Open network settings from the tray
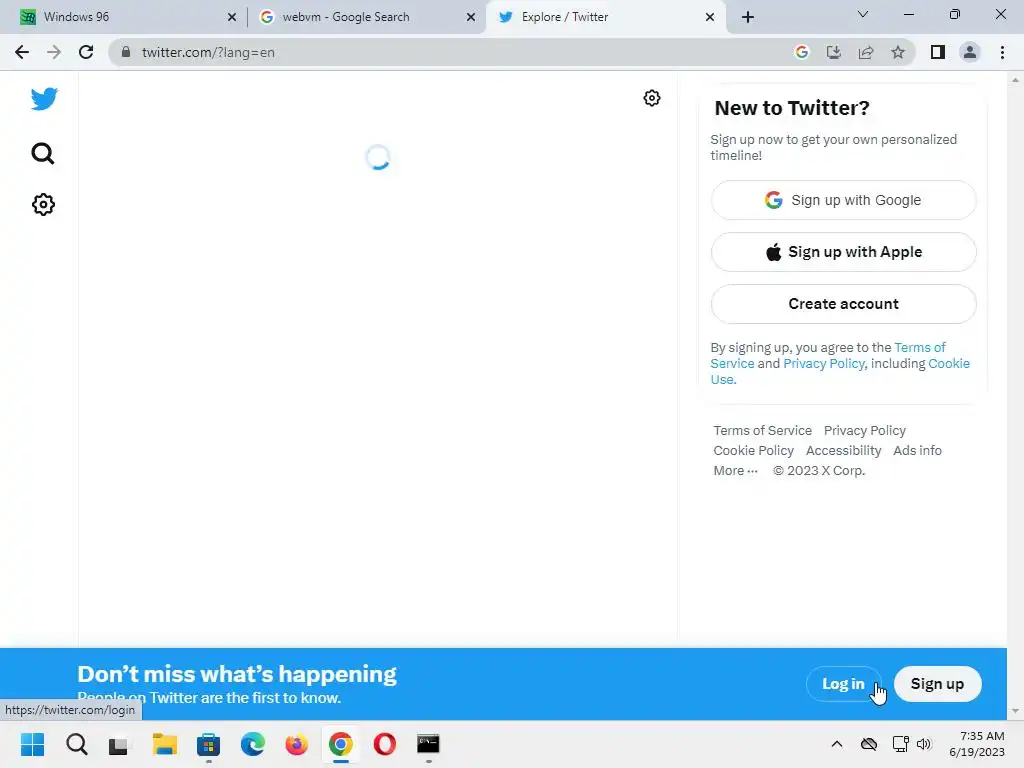This screenshot has width=1024, height=768. tap(901, 744)
